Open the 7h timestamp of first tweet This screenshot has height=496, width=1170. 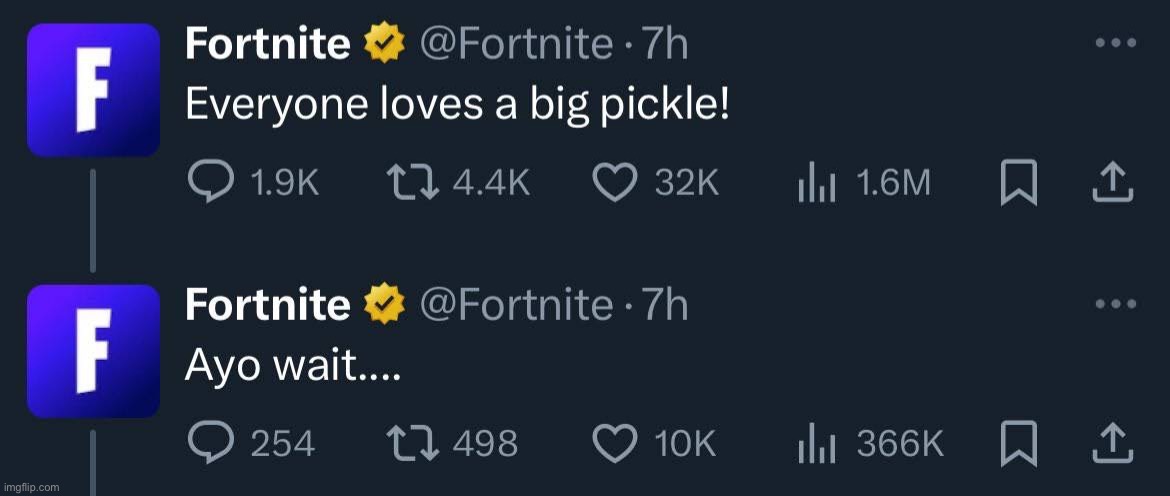(x=665, y=44)
